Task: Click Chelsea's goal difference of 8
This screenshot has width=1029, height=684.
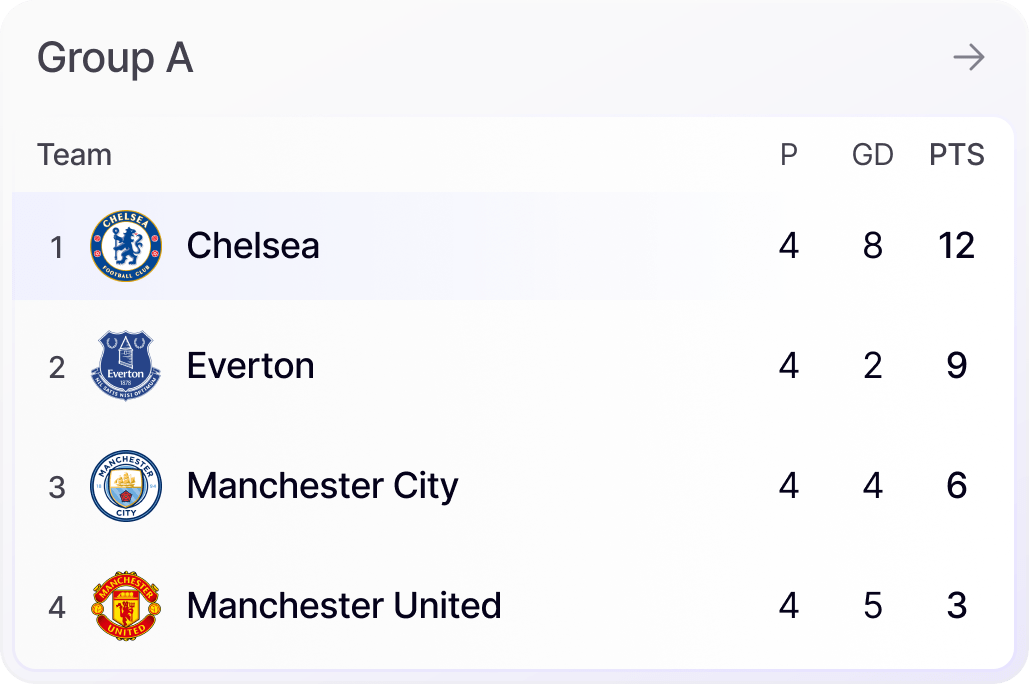Action: pos(872,246)
